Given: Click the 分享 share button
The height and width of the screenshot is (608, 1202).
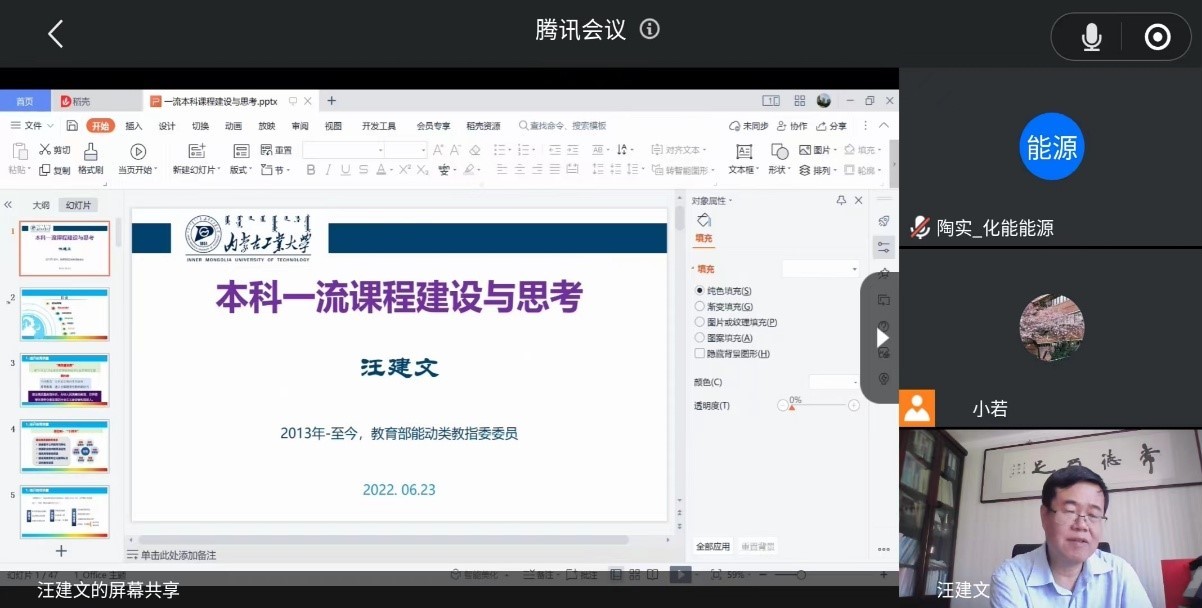Looking at the screenshot, I should (x=832, y=126).
